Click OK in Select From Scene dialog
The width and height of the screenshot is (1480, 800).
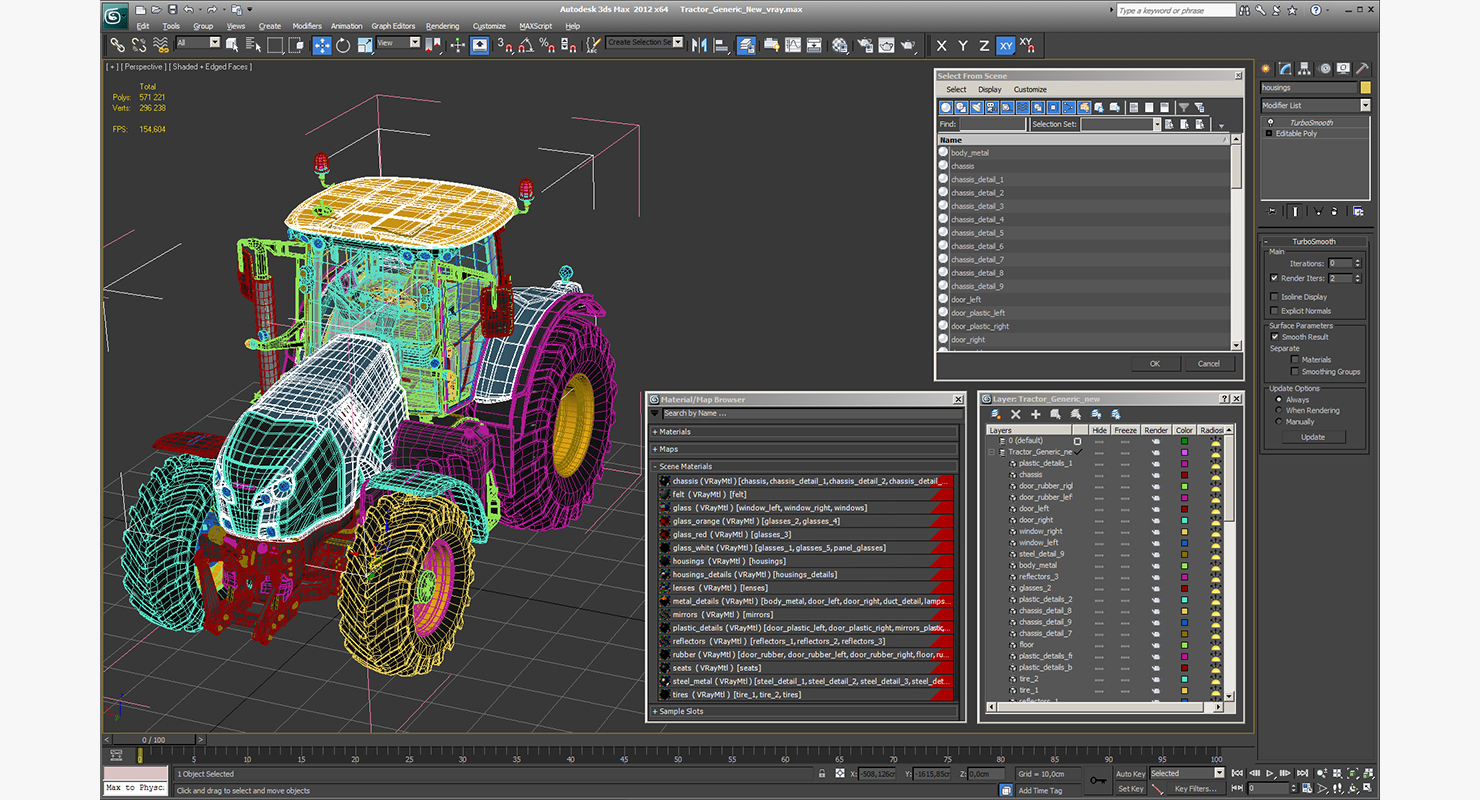1154,364
